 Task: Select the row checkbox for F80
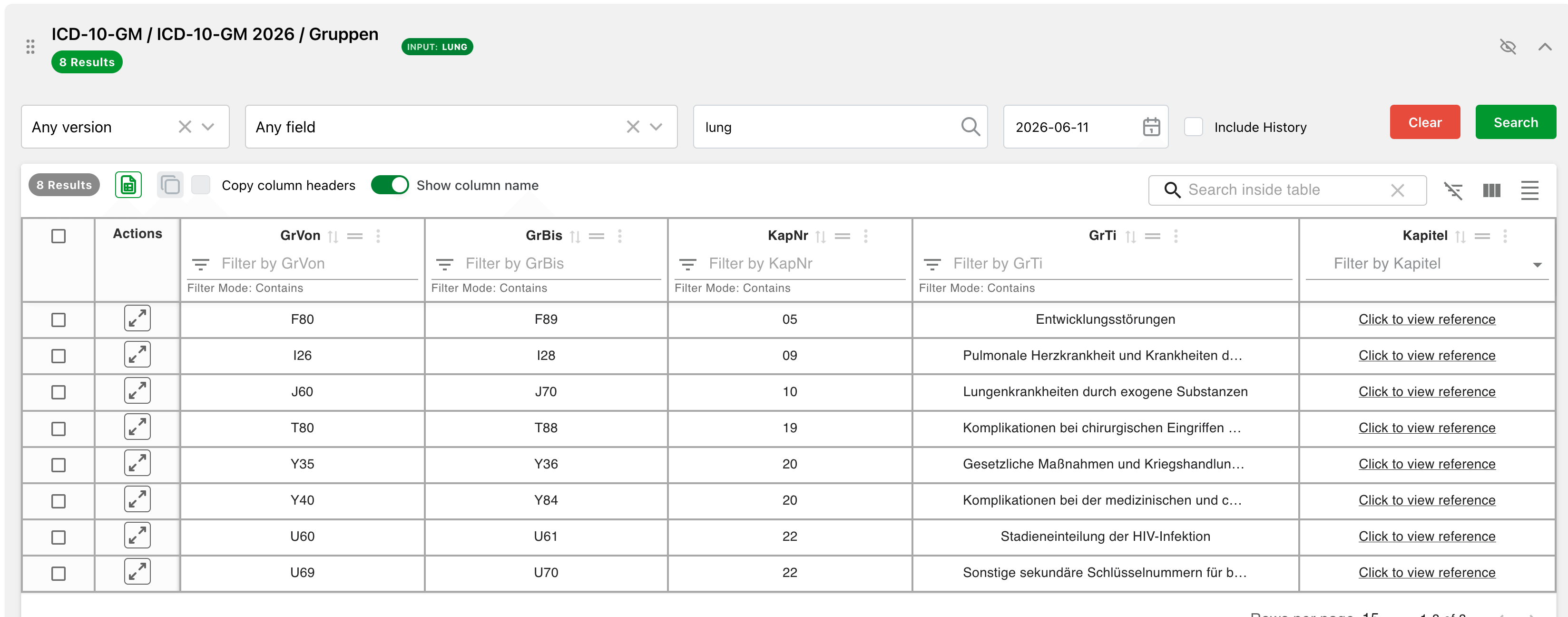(59, 320)
